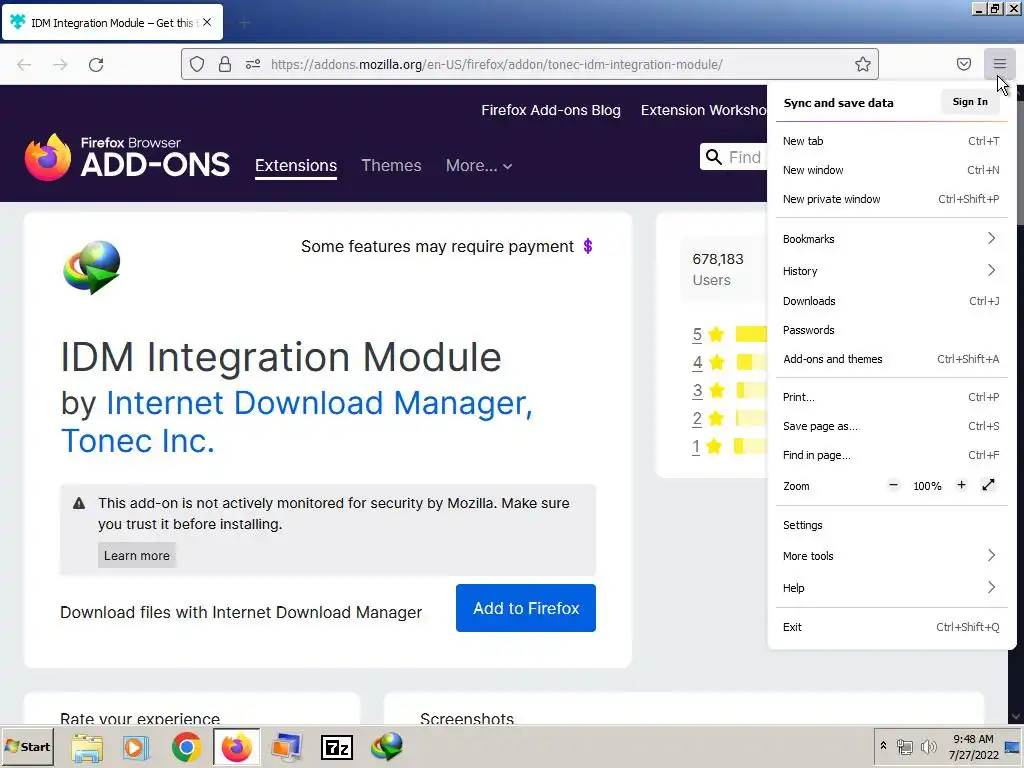Open the site permissions icon in address bar
Screen dimensions: 1024x768
[253, 64]
